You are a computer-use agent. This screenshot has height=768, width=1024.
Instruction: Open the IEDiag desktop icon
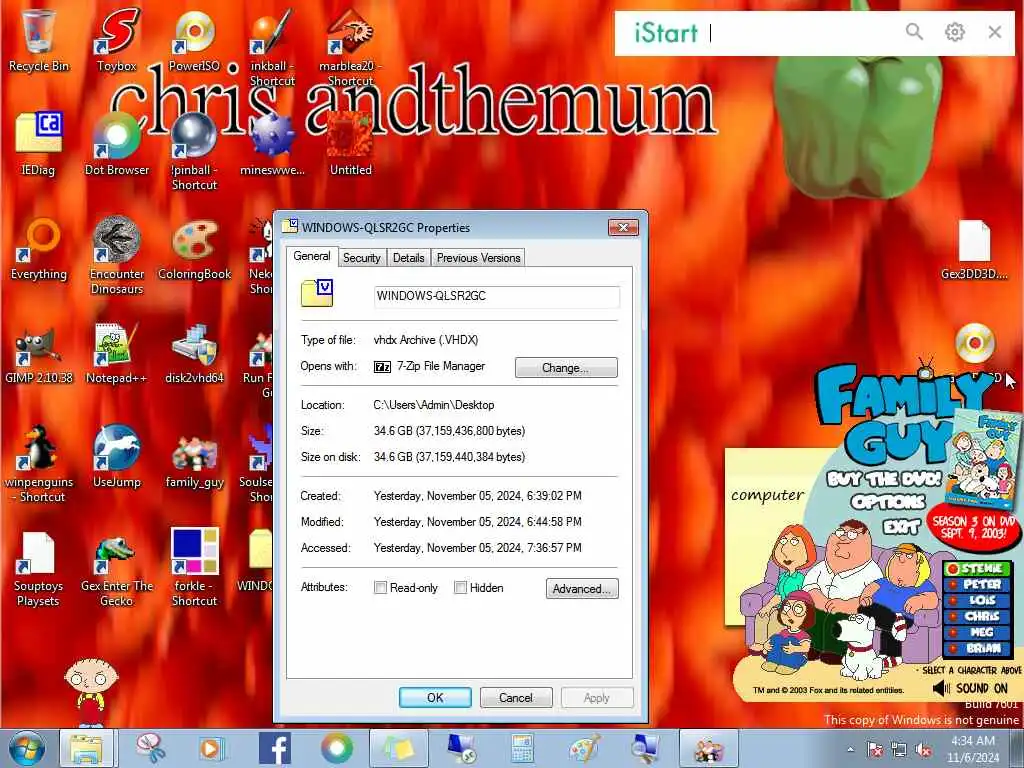click(38, 144)
